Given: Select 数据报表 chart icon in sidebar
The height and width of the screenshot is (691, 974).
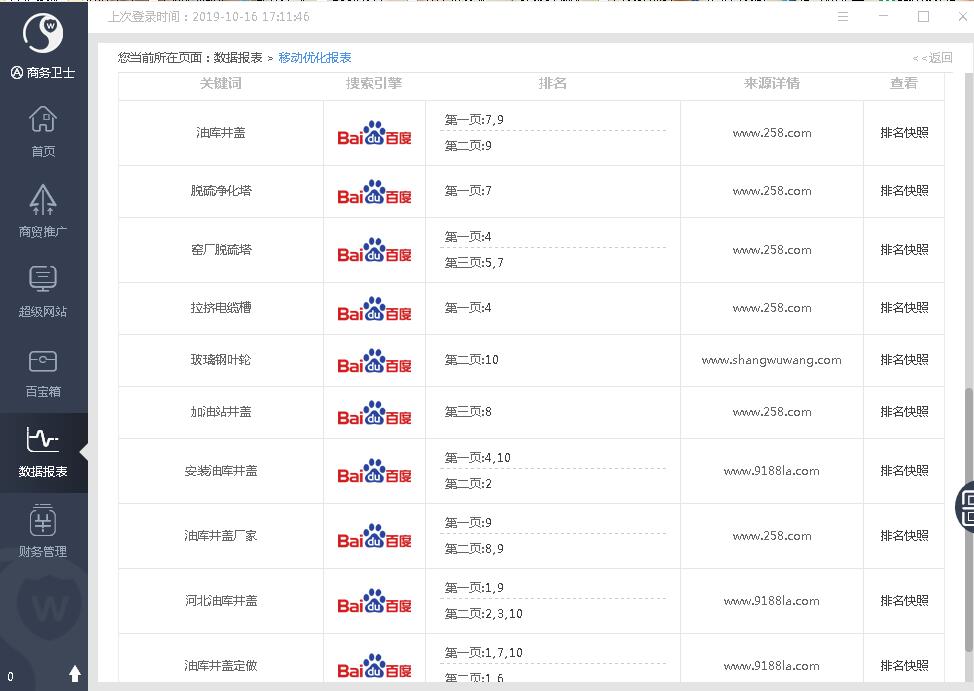Looking at the screenshot, I should (43, 451).
